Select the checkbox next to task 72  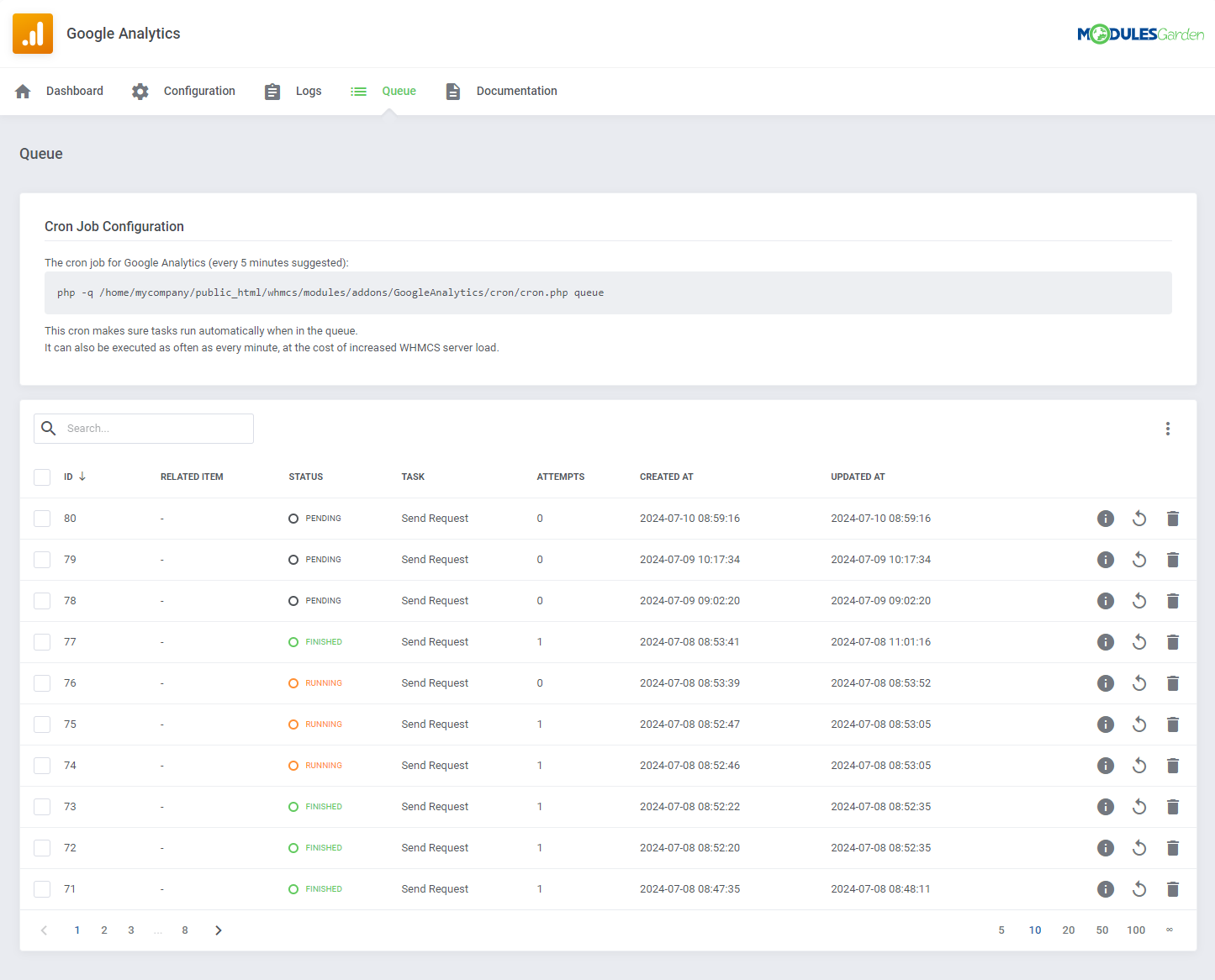pos(42,847)
